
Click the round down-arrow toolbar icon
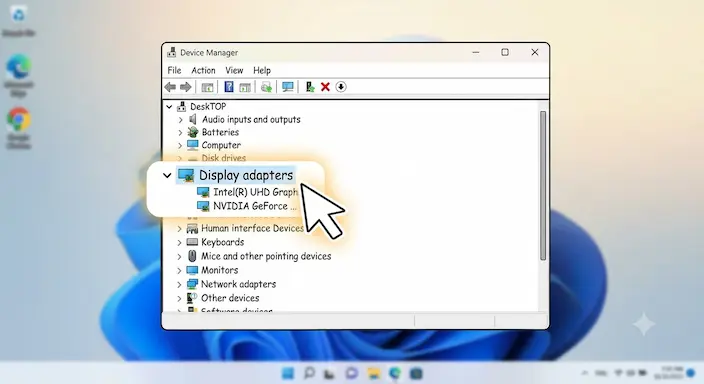tap(341, 87)
